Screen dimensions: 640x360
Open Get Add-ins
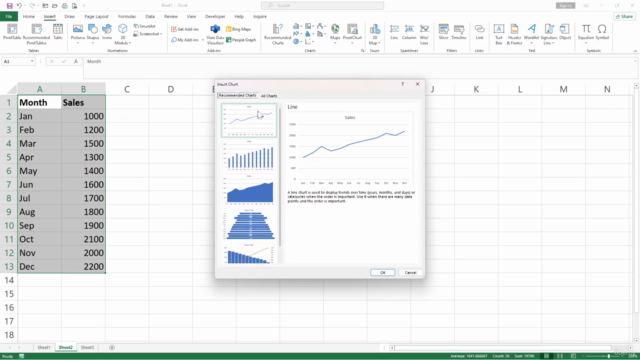pyautogui.click(x=185, y=29)
